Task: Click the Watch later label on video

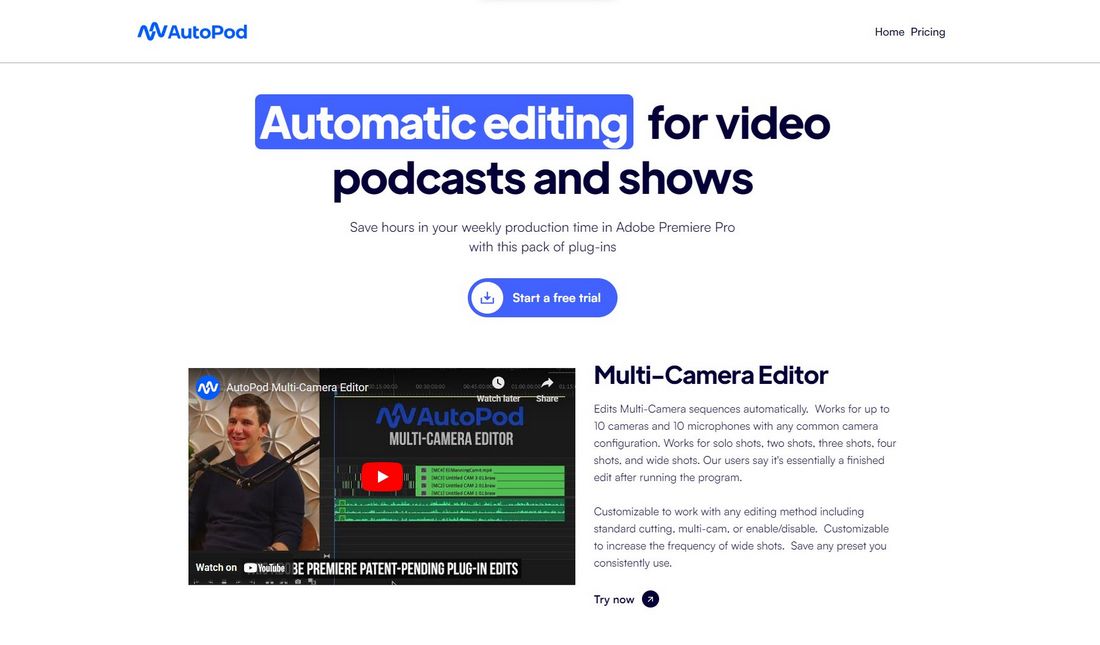Action: point(498,399)
